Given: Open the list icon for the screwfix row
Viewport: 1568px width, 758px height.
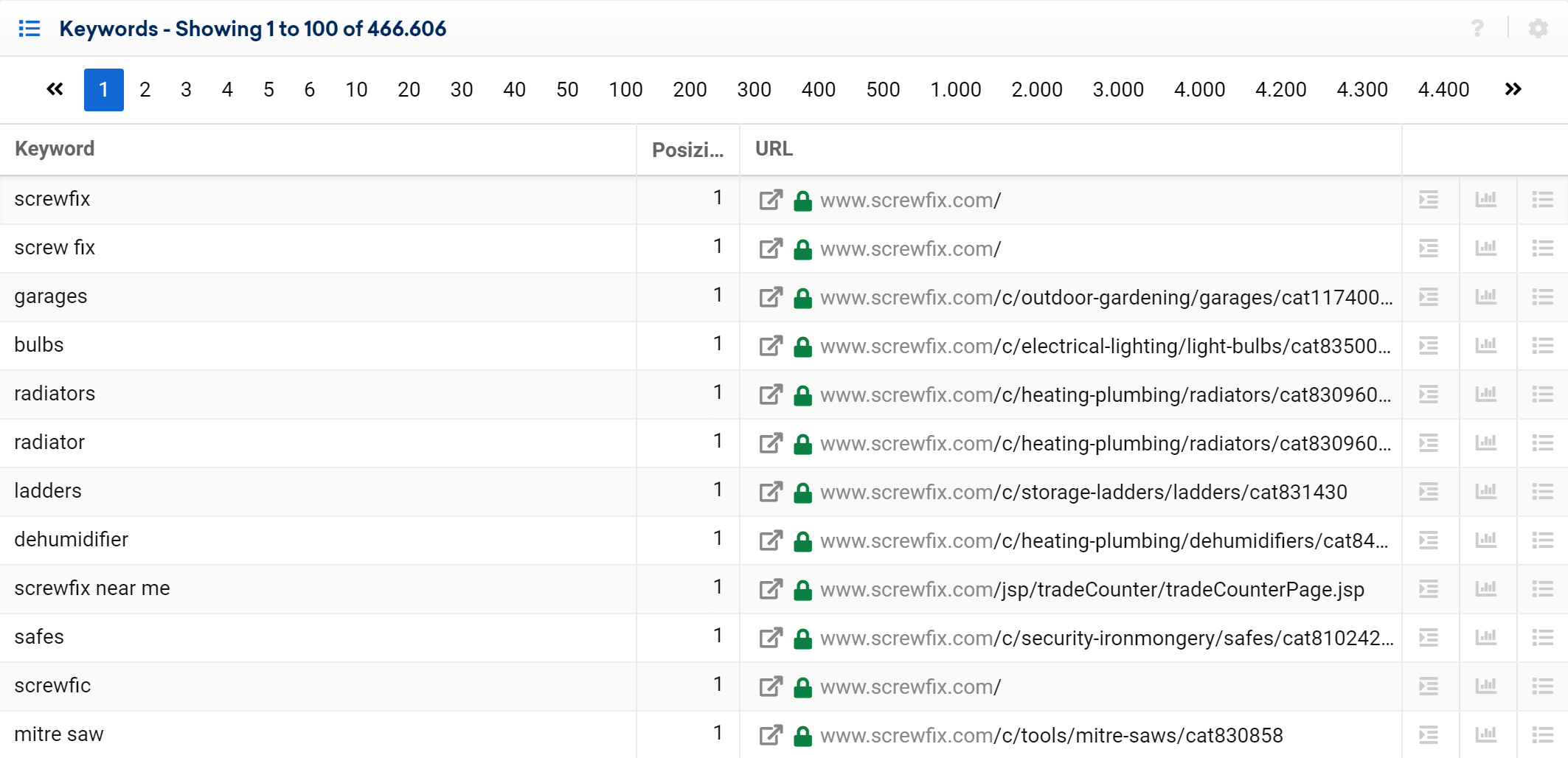Looking at the screenshot, I should point(1543,200).
